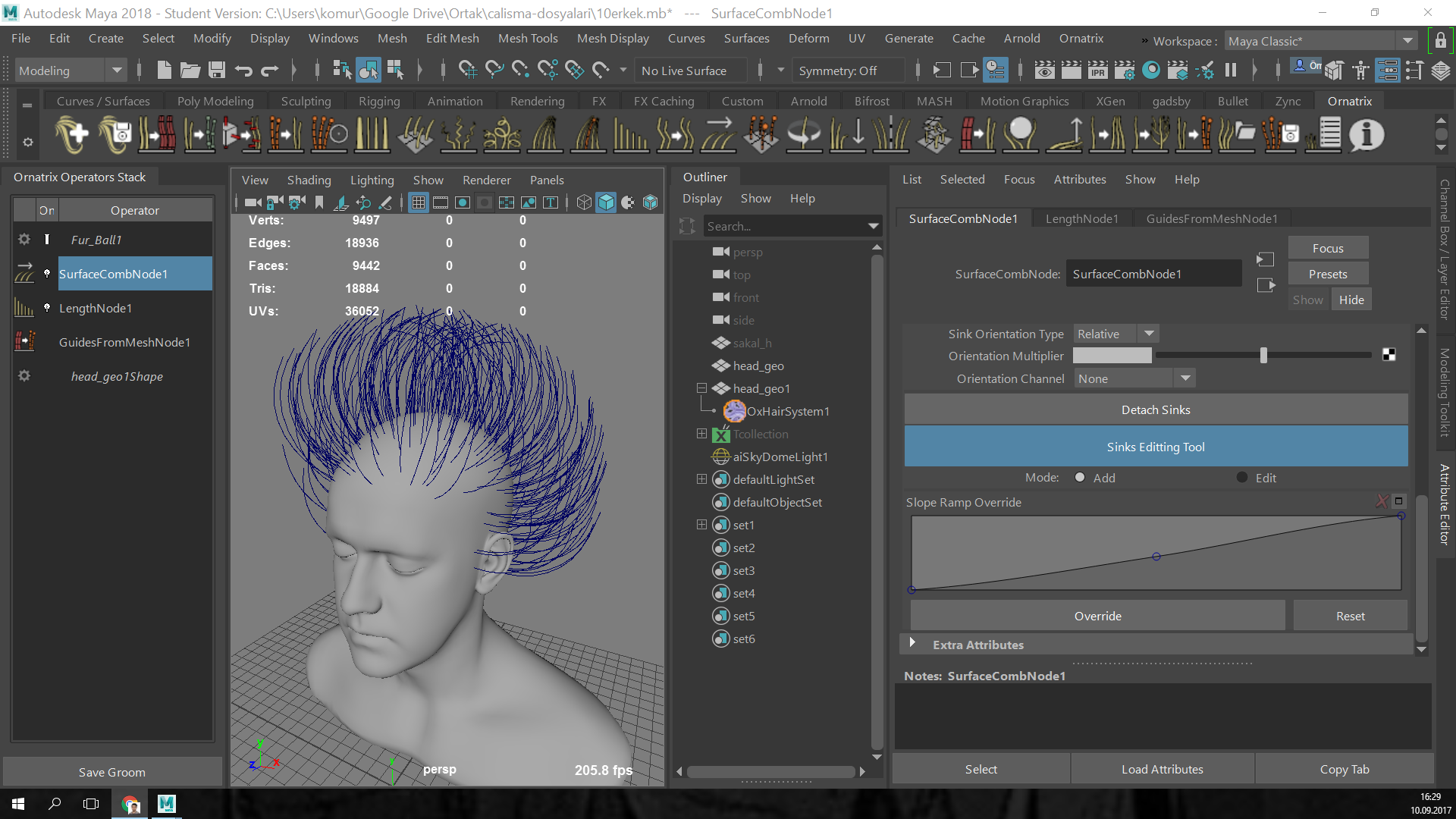This screenshot has height=819, width=1456.
Task: Switch to the LengthNode1 tab
Action: (x=1081, y=218)
